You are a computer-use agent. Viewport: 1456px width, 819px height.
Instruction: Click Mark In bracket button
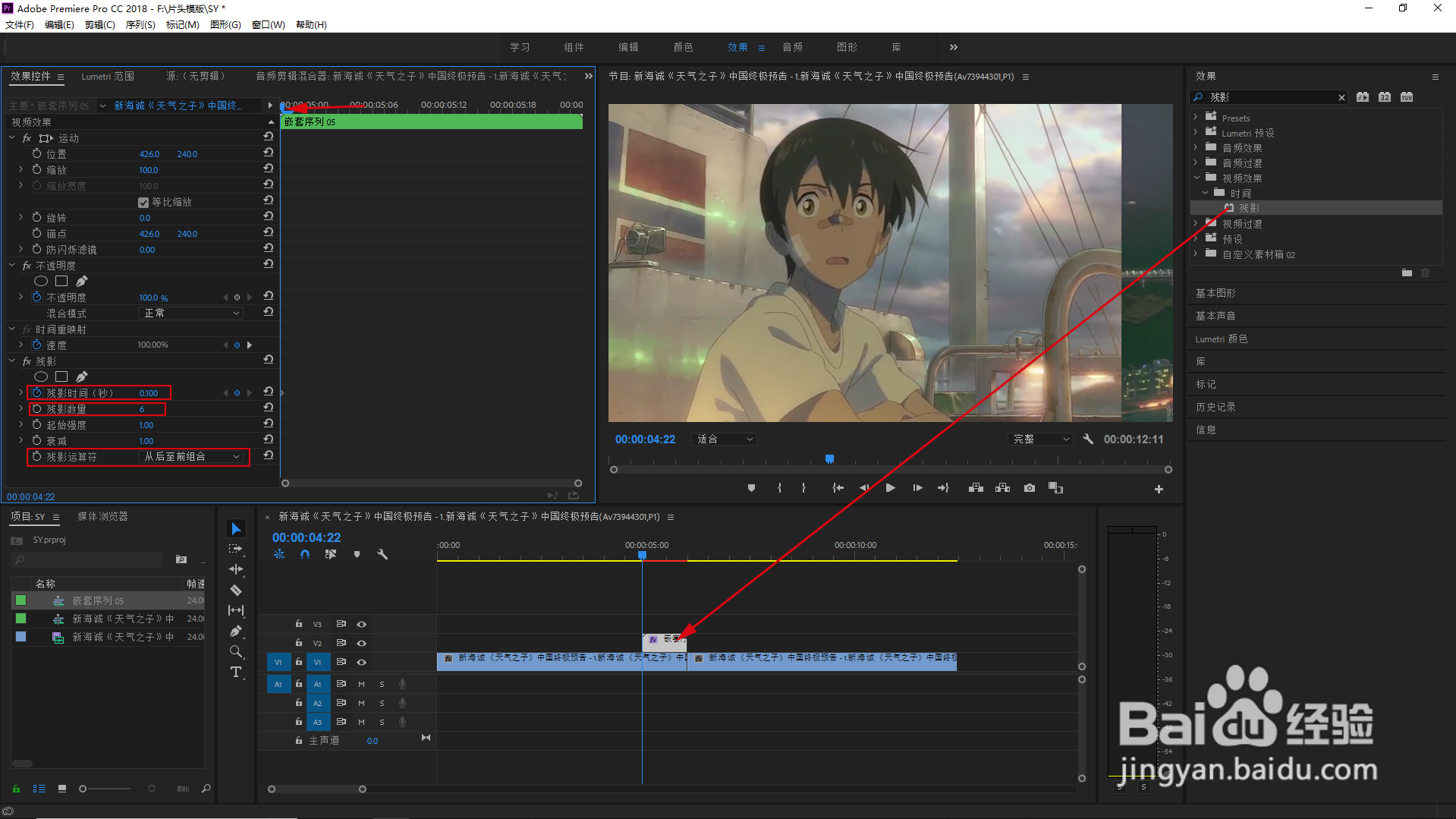(779, 488)
